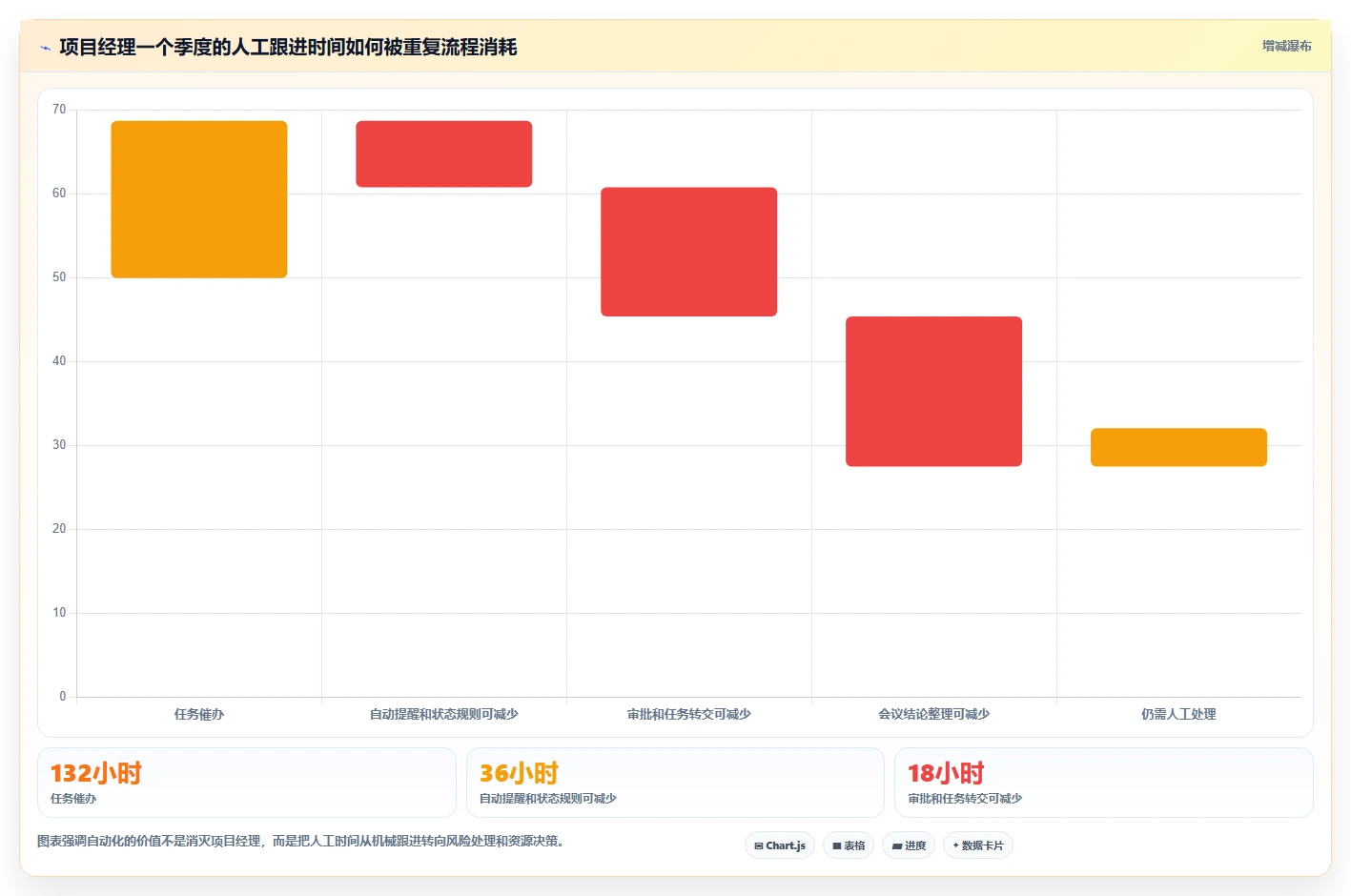Click the 表格 tag button
The width and height of the screenshot is (1351, 896).
[849, 845]
